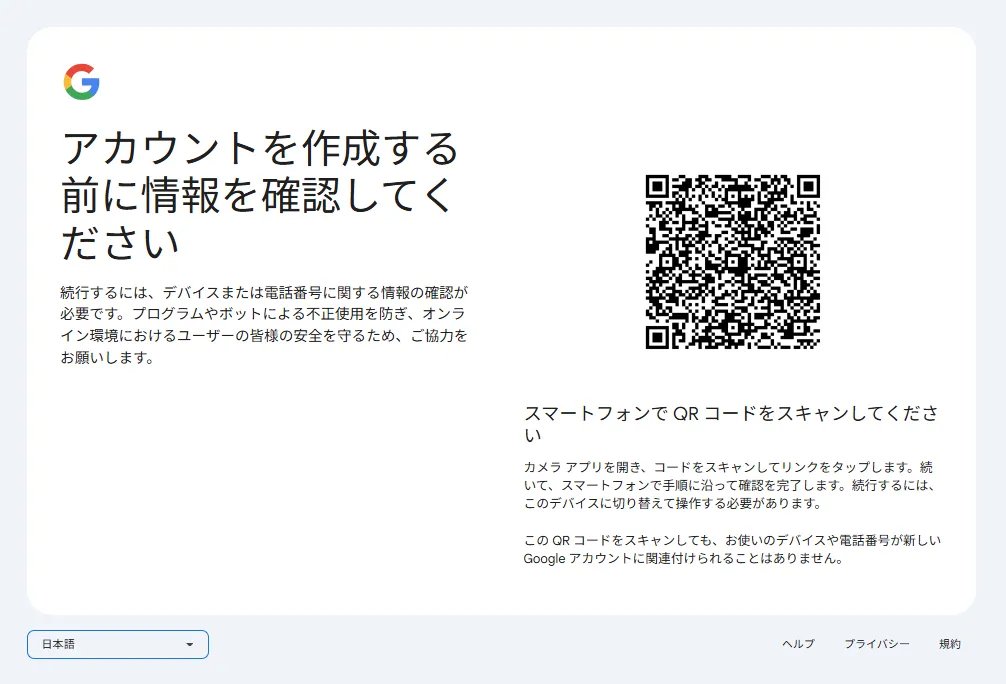Open the 日本語 language selector
This screenshot has width=1006, height=684.
[117, 645]
